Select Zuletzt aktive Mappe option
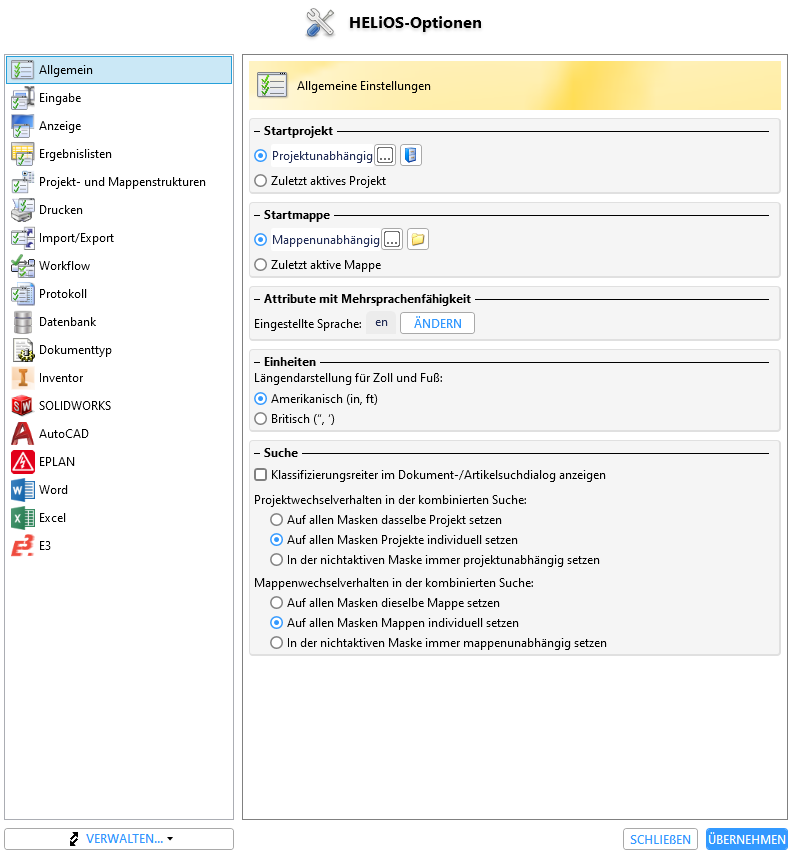This screenshot has height=857, width=795. pos(261,265)
